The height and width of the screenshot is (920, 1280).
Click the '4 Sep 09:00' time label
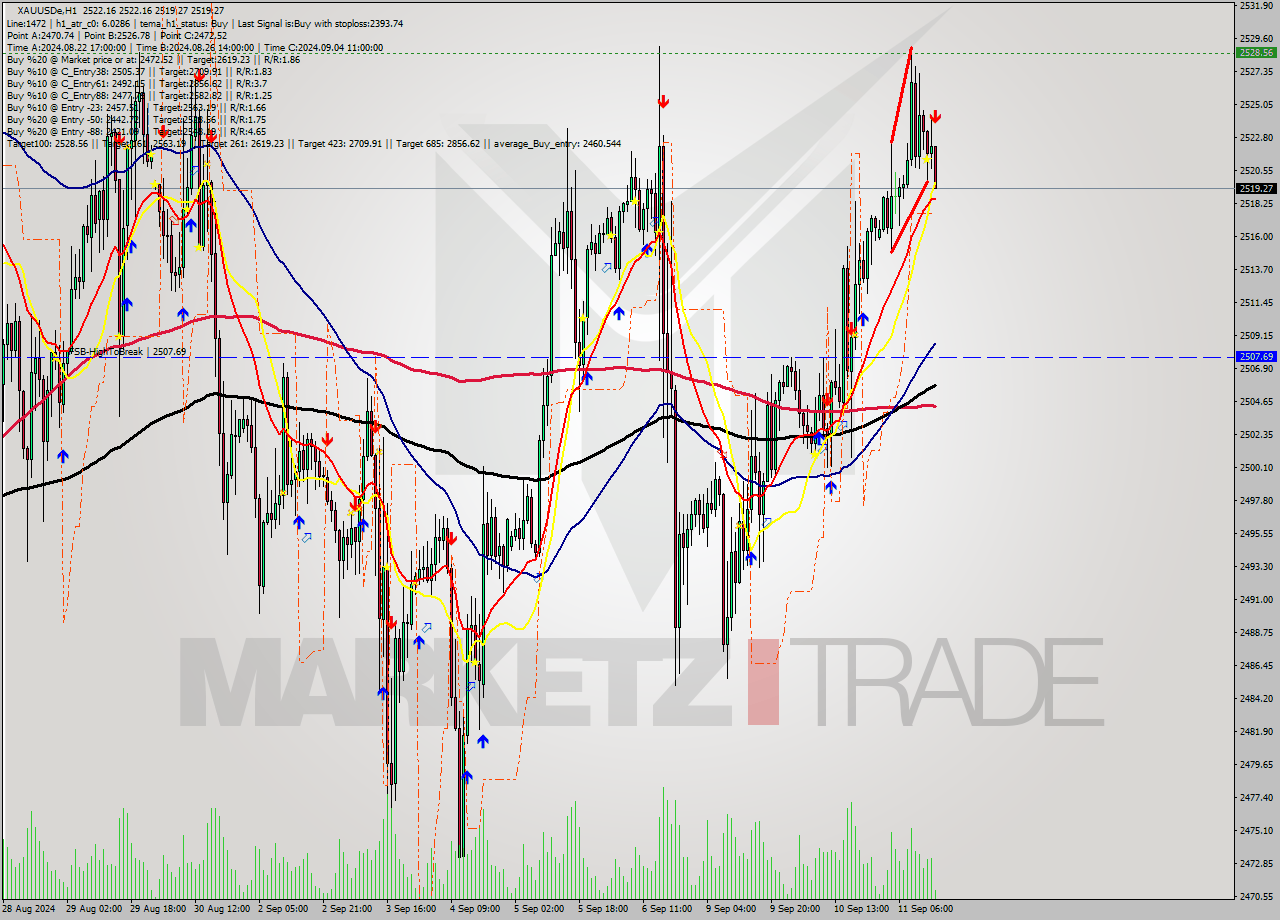click(x=476, y=909)
